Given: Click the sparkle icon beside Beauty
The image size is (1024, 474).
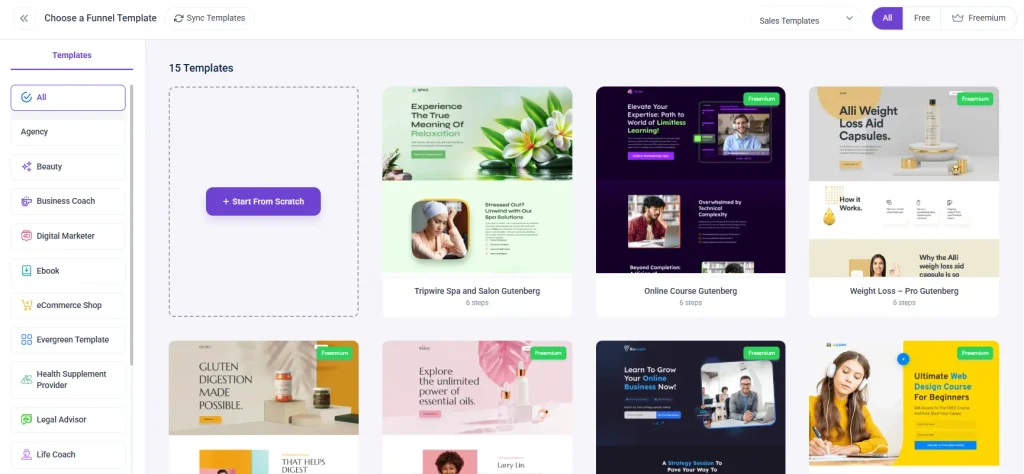Looking at the screenshot, I should pos(26,166).
